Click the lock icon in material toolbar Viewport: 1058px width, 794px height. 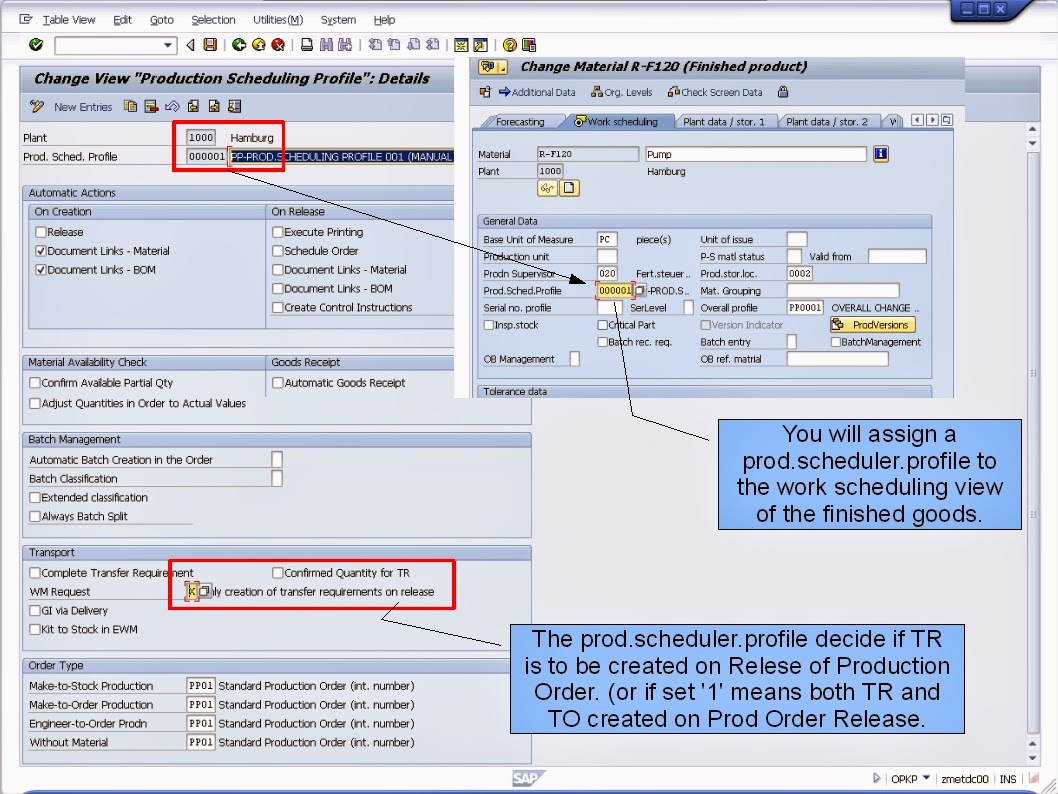[783, 92]
